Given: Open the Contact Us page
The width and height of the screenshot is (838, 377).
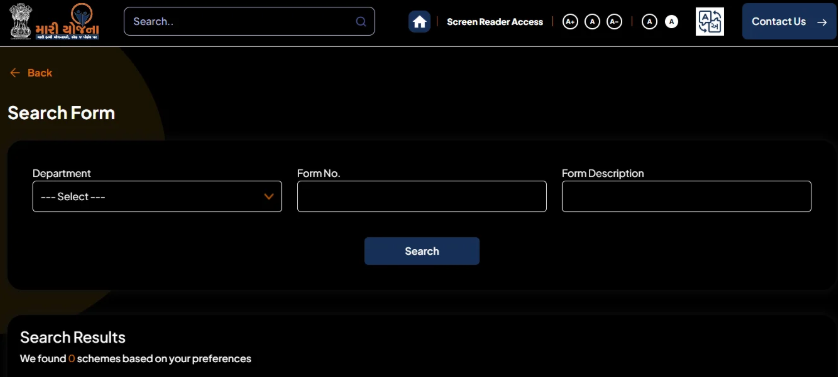Looking at the screenshot, I should (x=789, y=21).
